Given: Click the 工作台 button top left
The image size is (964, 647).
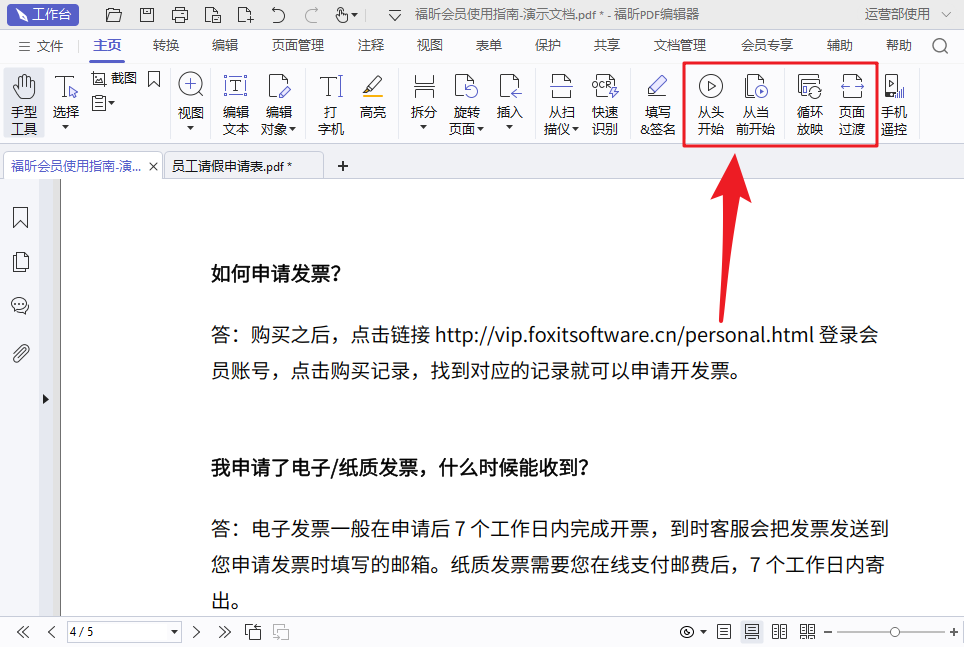Looking at the screenshot, I should point(43,14).
